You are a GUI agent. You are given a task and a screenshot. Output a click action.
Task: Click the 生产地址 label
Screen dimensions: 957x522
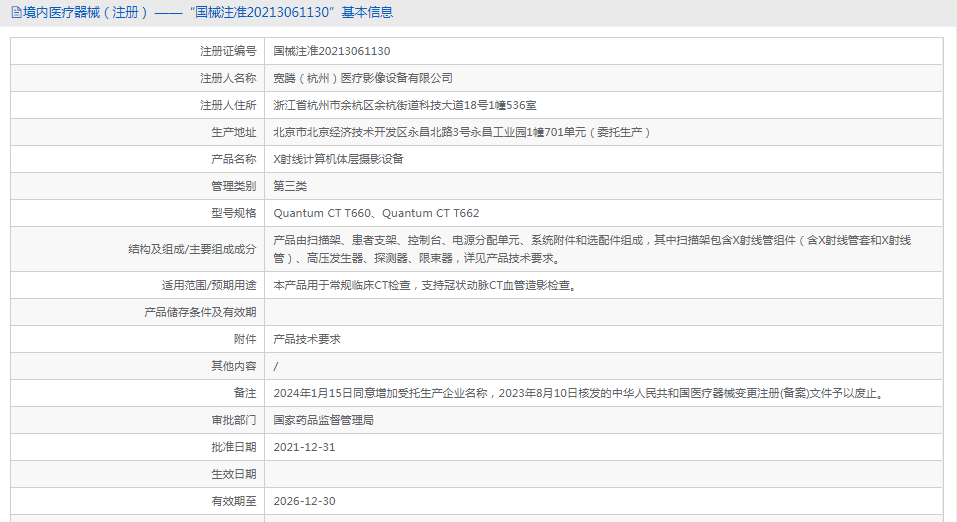(x=234, y=132)
